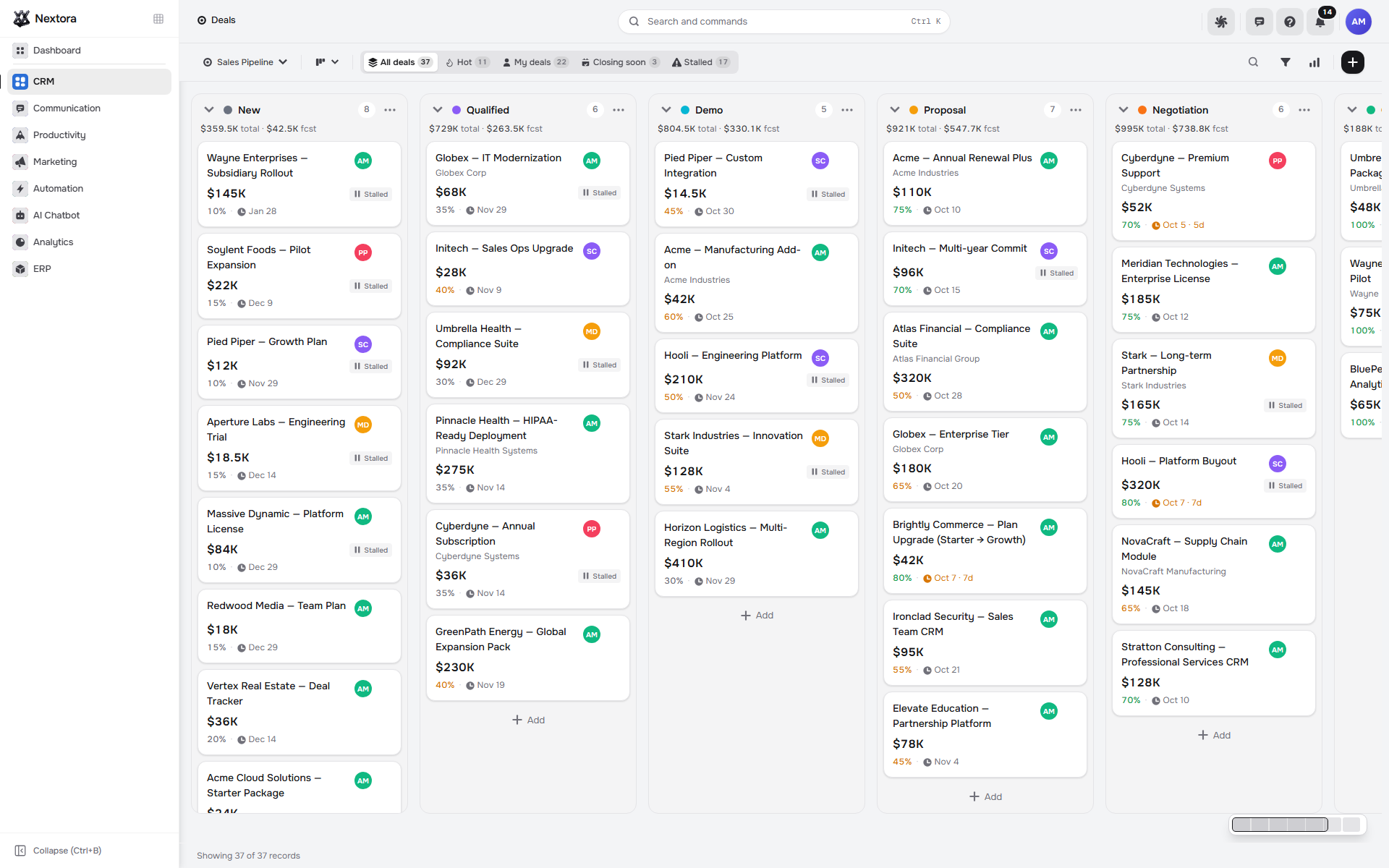1389x868 pixels.
Task: Open the filter funnel icon
Action: pyautogui.click(x=1286, y=62)
